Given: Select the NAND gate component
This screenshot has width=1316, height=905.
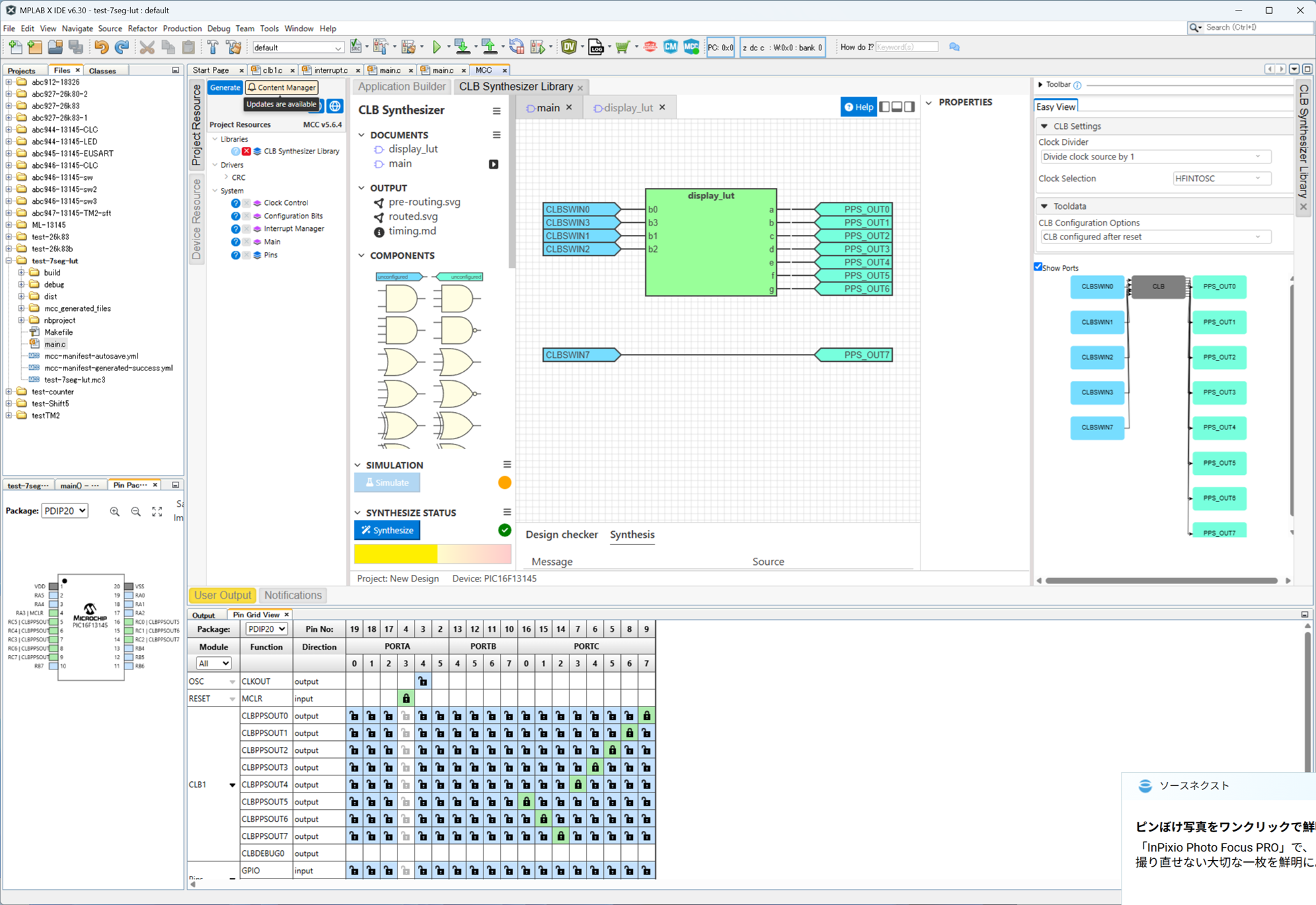Looking at the screenshot, I should pos(457,330).
